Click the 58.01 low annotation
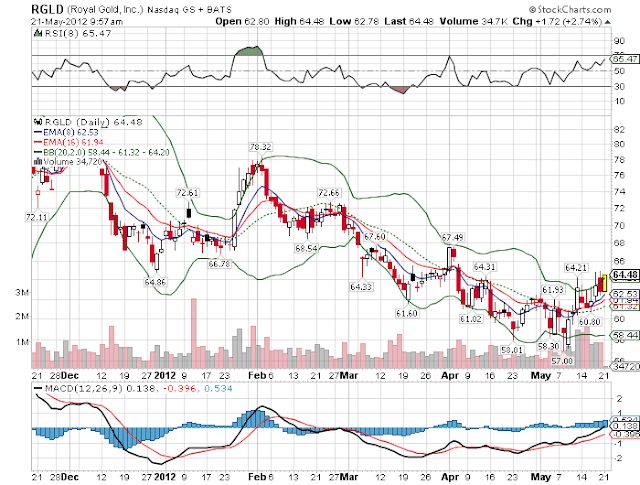This screenshot has height=485, width=640. click(x=512, y=350)
